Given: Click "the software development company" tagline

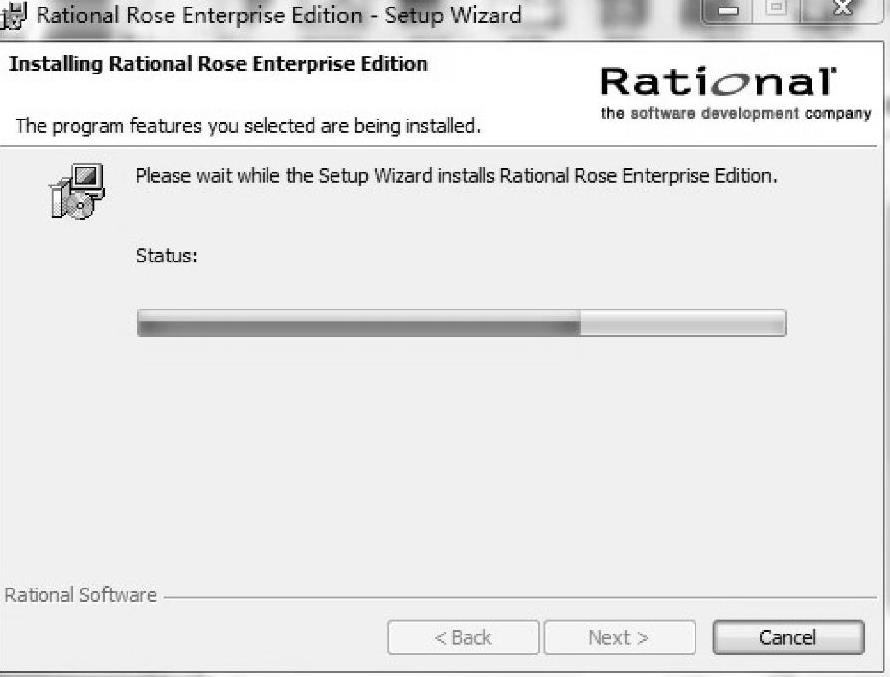Looking at the screenshot, I should 736,113.
